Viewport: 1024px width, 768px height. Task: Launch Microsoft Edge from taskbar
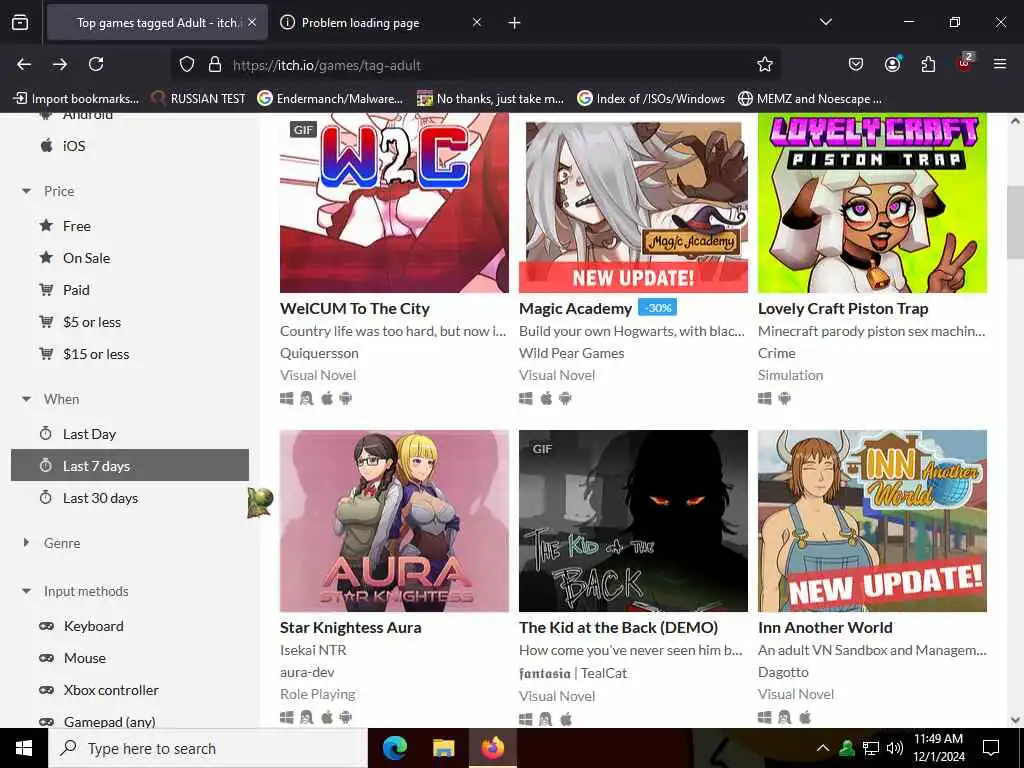395,748
